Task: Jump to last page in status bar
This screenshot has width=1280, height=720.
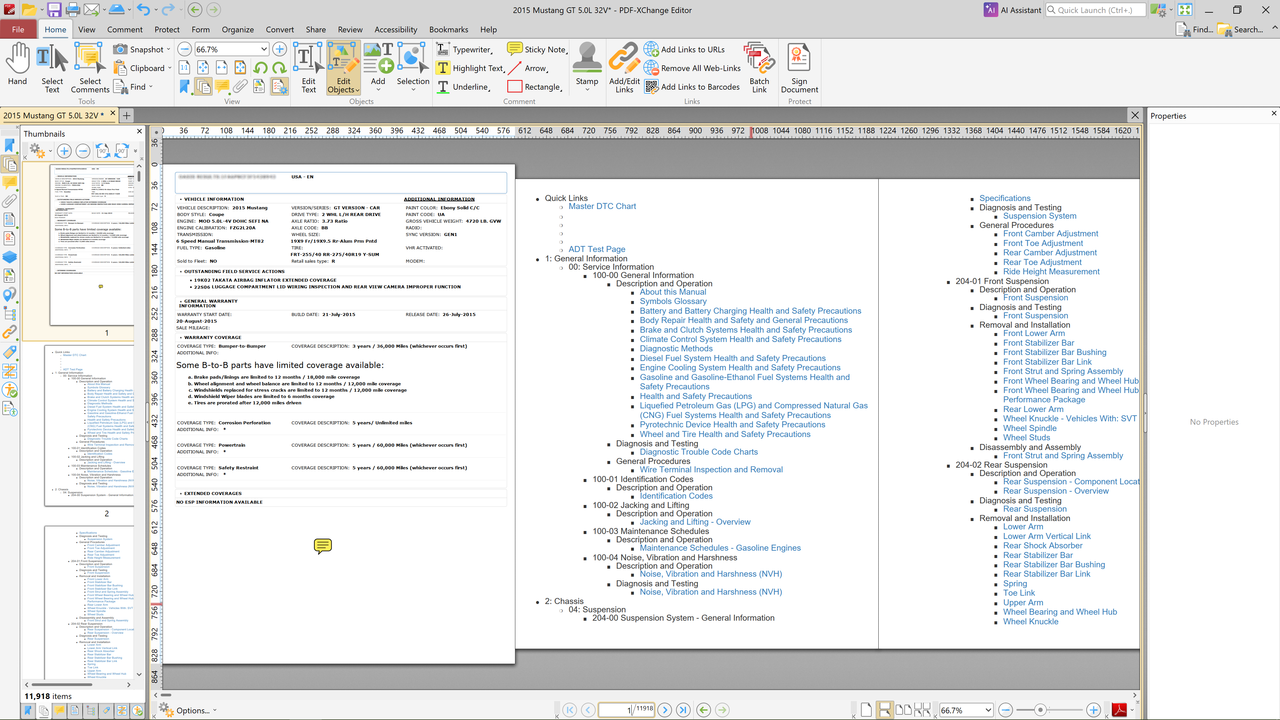Action: 683,710
